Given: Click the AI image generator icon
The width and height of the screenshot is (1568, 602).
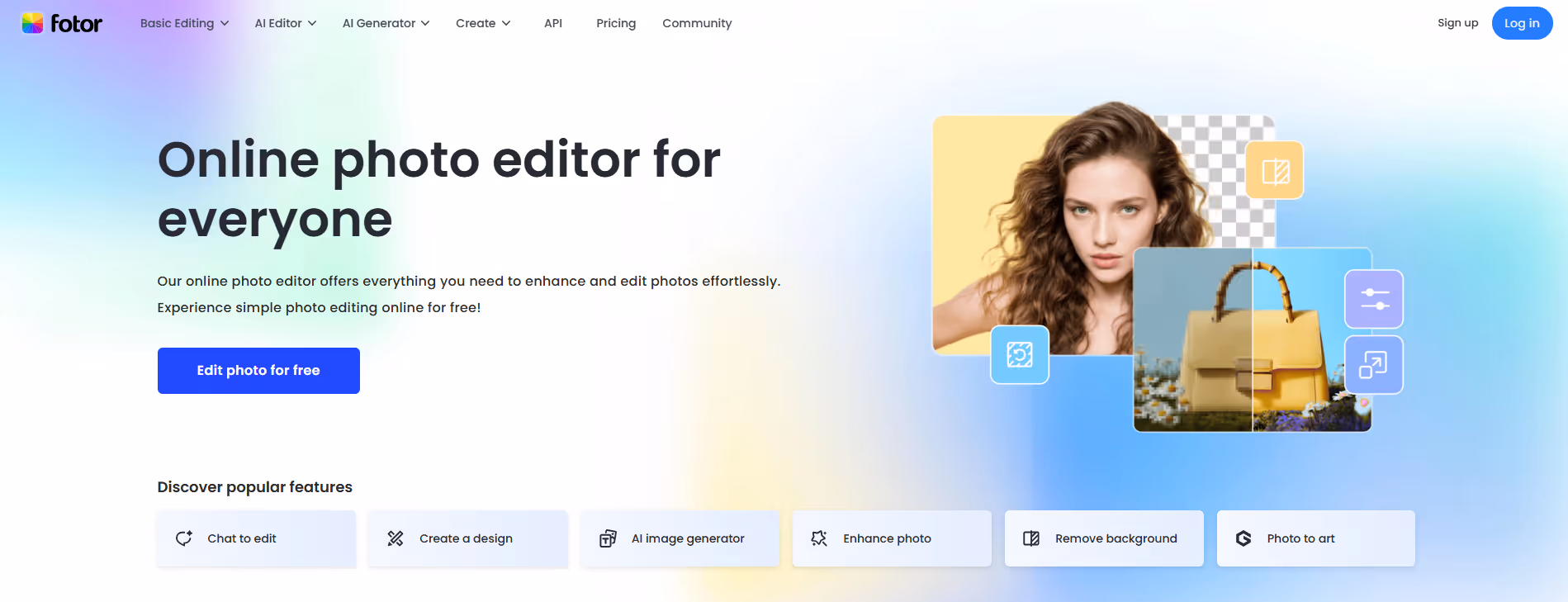Looking at the screenshot, I should click(x=608, y=538).
